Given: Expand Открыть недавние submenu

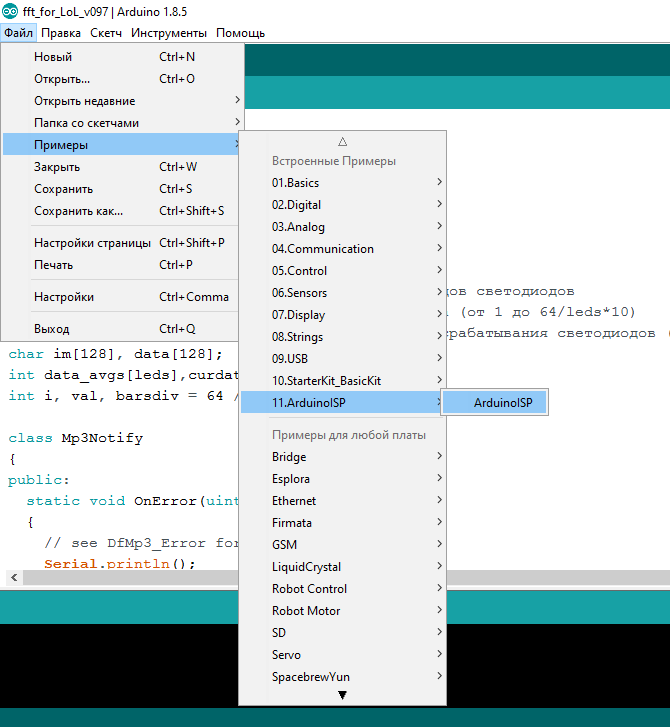Looking at the screenshot, I should 85,101.
